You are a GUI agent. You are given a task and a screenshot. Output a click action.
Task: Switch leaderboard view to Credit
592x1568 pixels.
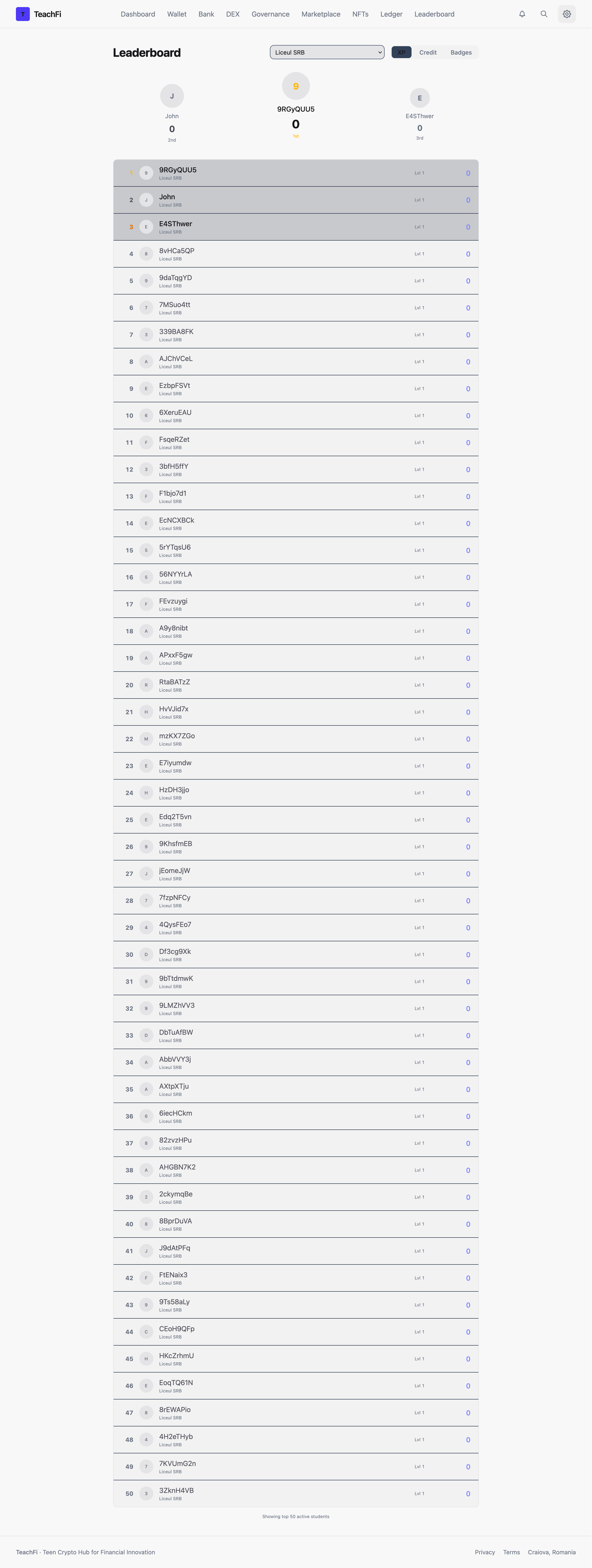[x=428, y=52]
